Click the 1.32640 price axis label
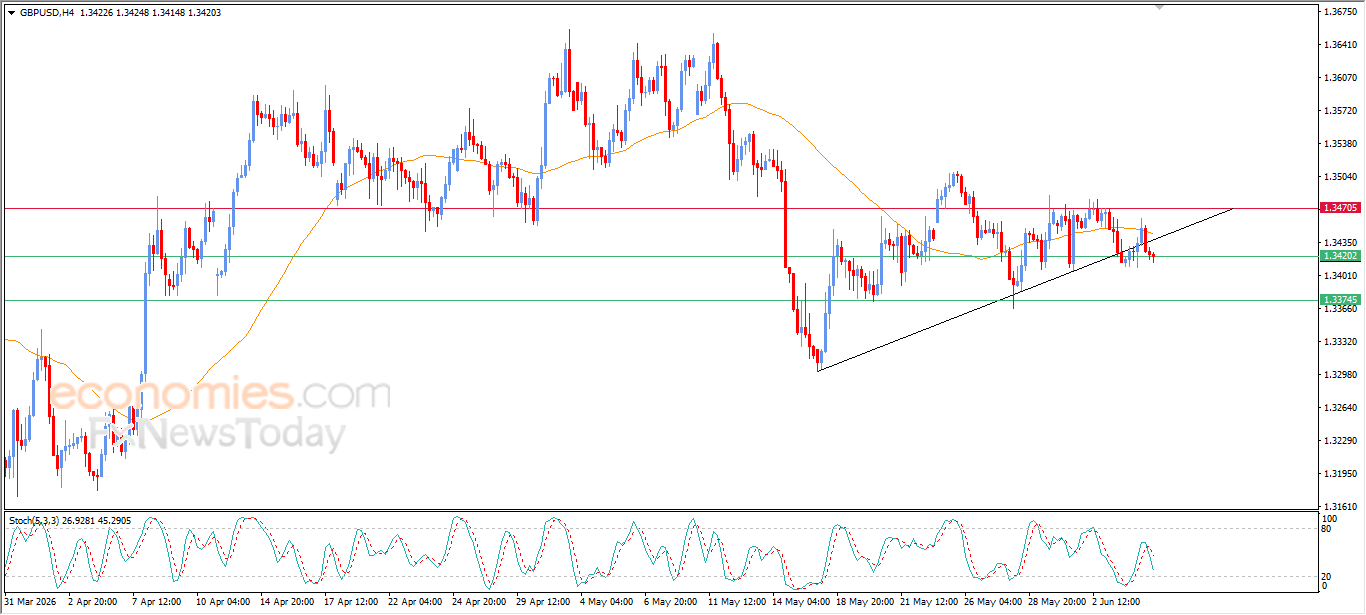The width and height of the screenshot is (1366, 615). (1341, 408)
